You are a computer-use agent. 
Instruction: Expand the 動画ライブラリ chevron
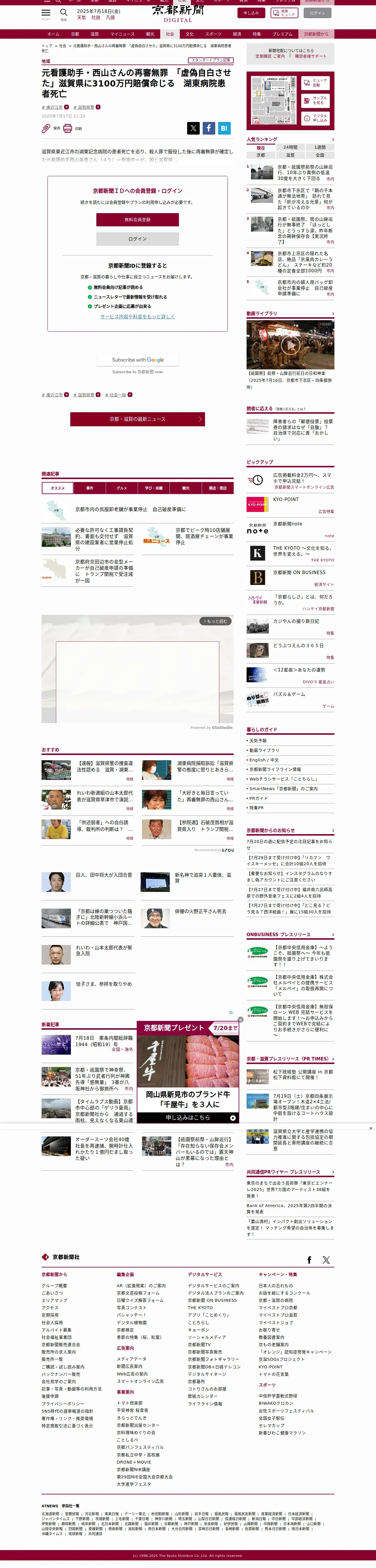pos(332,313)
